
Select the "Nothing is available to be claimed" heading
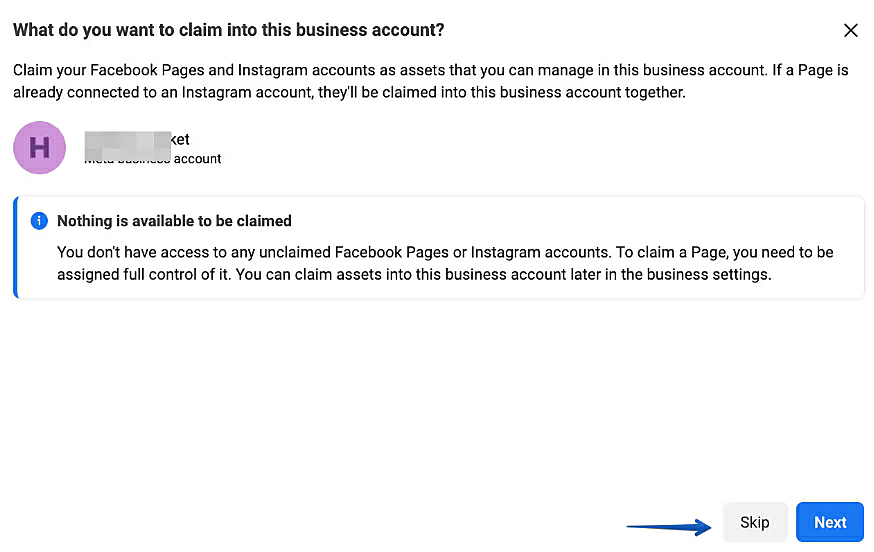click(174, 221)
